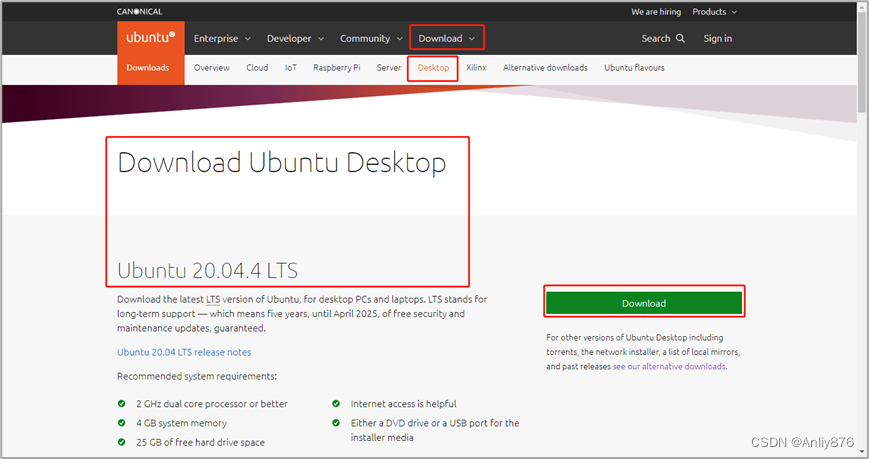This screenshot has height=459, width=869.
Task: Open the Raspberry Pi tab
Action: coord(336,68)
